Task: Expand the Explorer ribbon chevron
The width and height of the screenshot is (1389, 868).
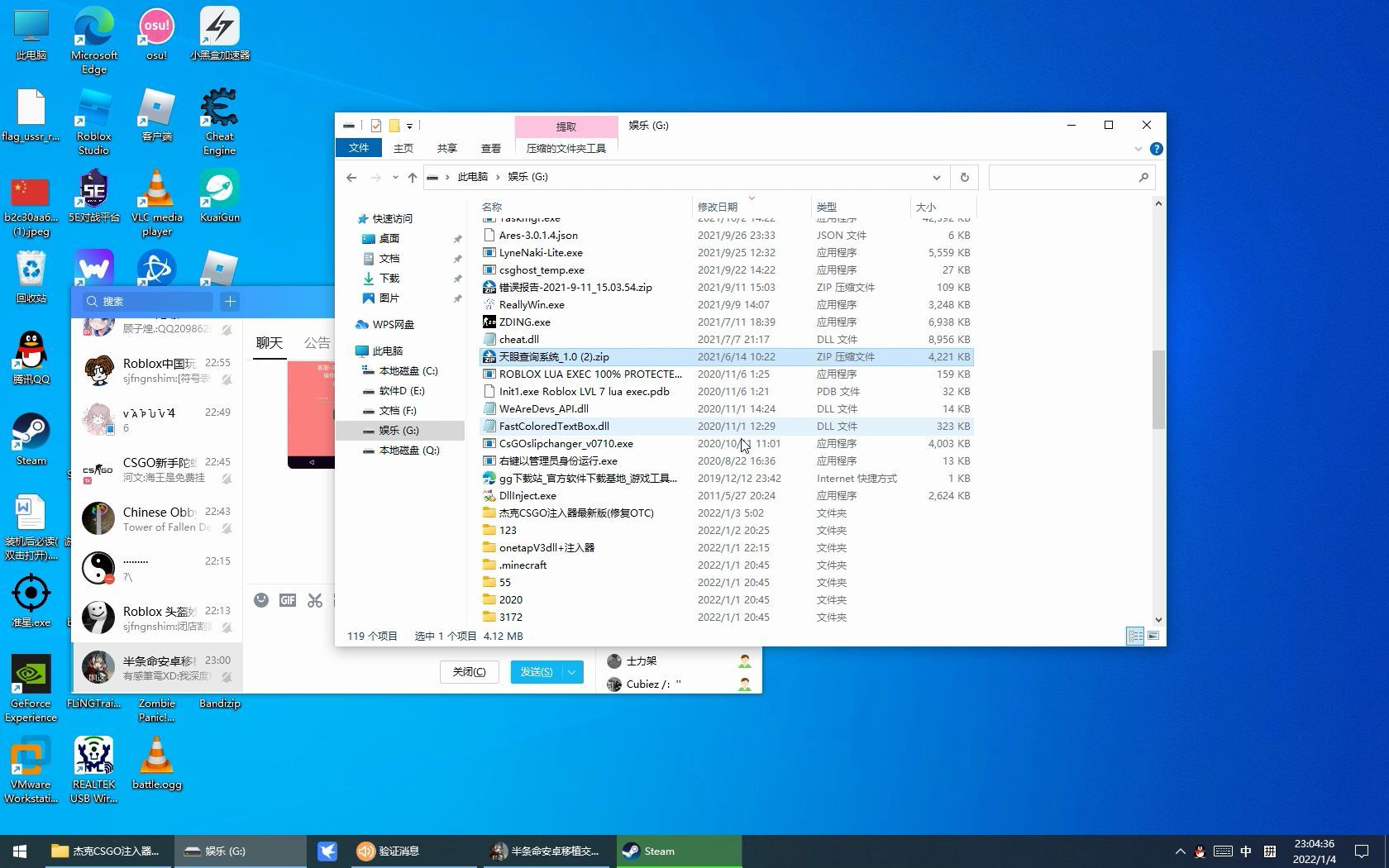Action: pos(1138,149)
